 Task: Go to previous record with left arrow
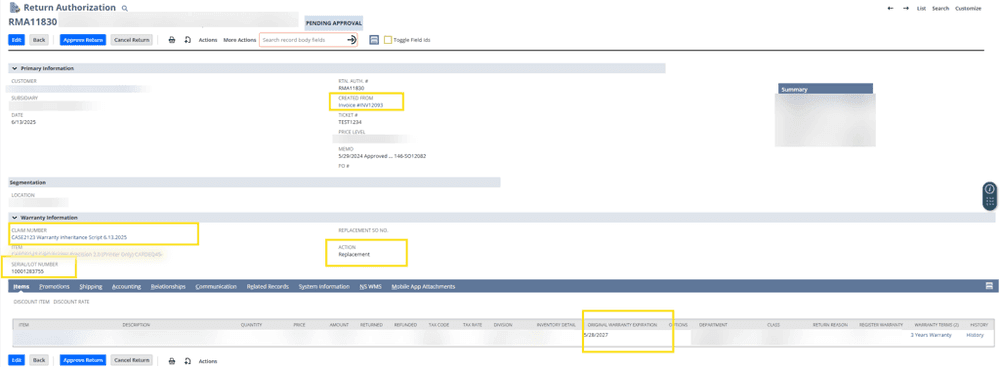[x=890, y=8]
